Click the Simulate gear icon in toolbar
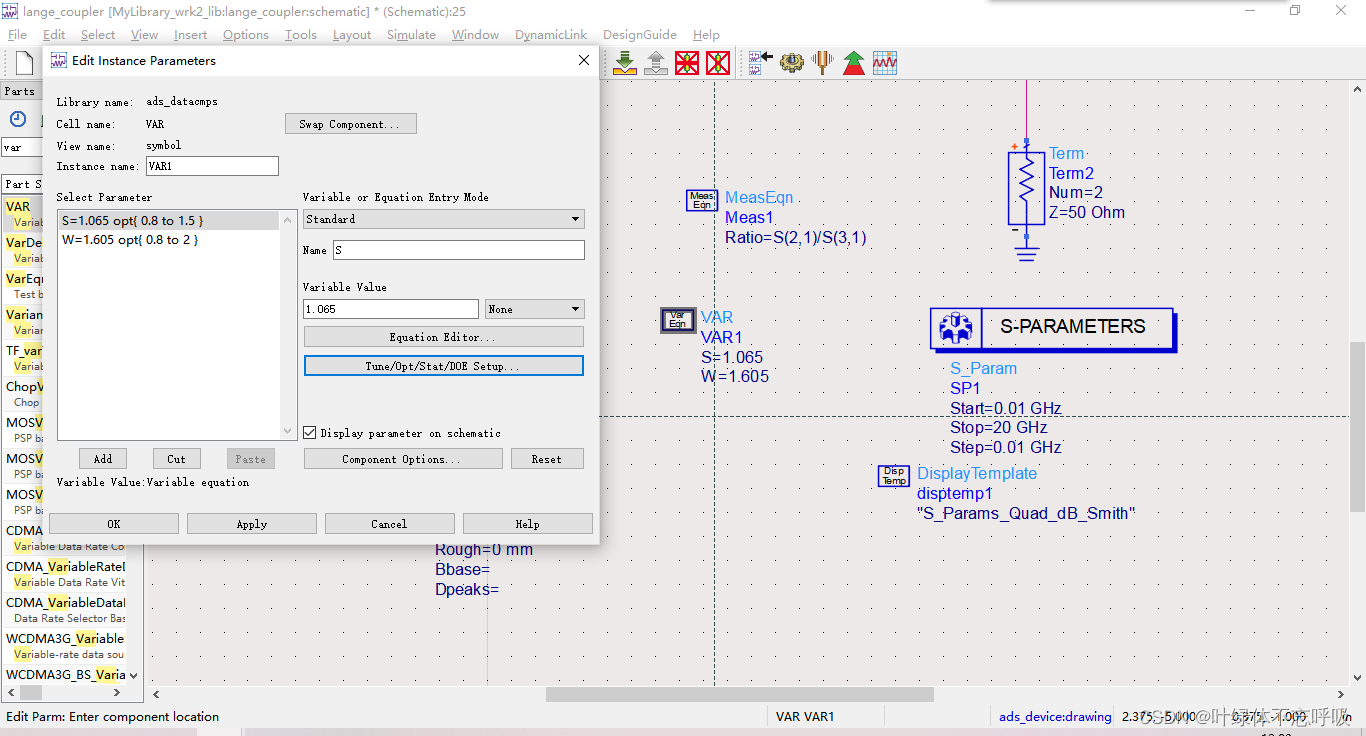 pyautogui.click(x=792, y=63)
